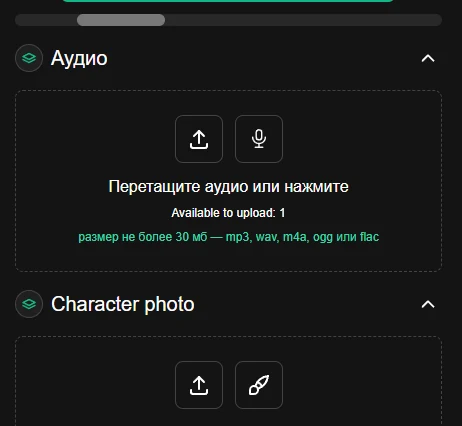
Task: Click 'Перетащите аудио или нажмите' text
Action: (229, 186)
